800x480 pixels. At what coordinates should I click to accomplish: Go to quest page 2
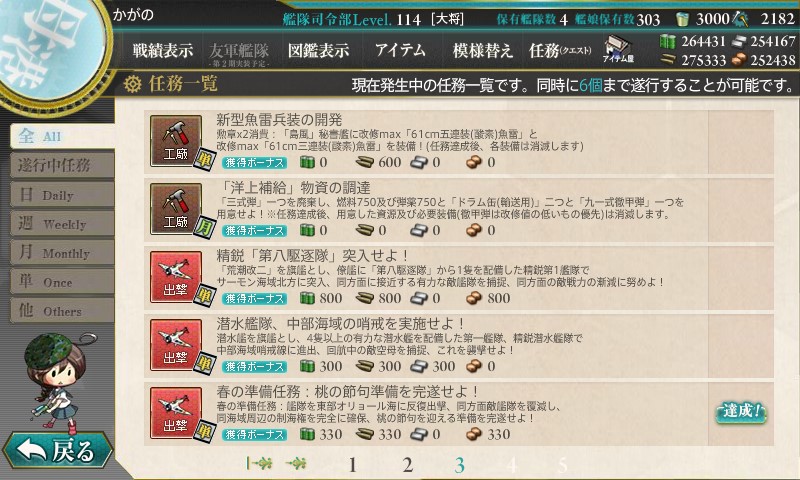click(407, 465)
